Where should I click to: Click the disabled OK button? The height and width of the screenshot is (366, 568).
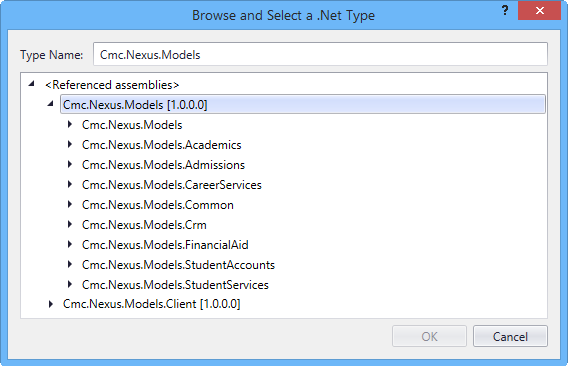pyautogui.click(x=429, y=336)
